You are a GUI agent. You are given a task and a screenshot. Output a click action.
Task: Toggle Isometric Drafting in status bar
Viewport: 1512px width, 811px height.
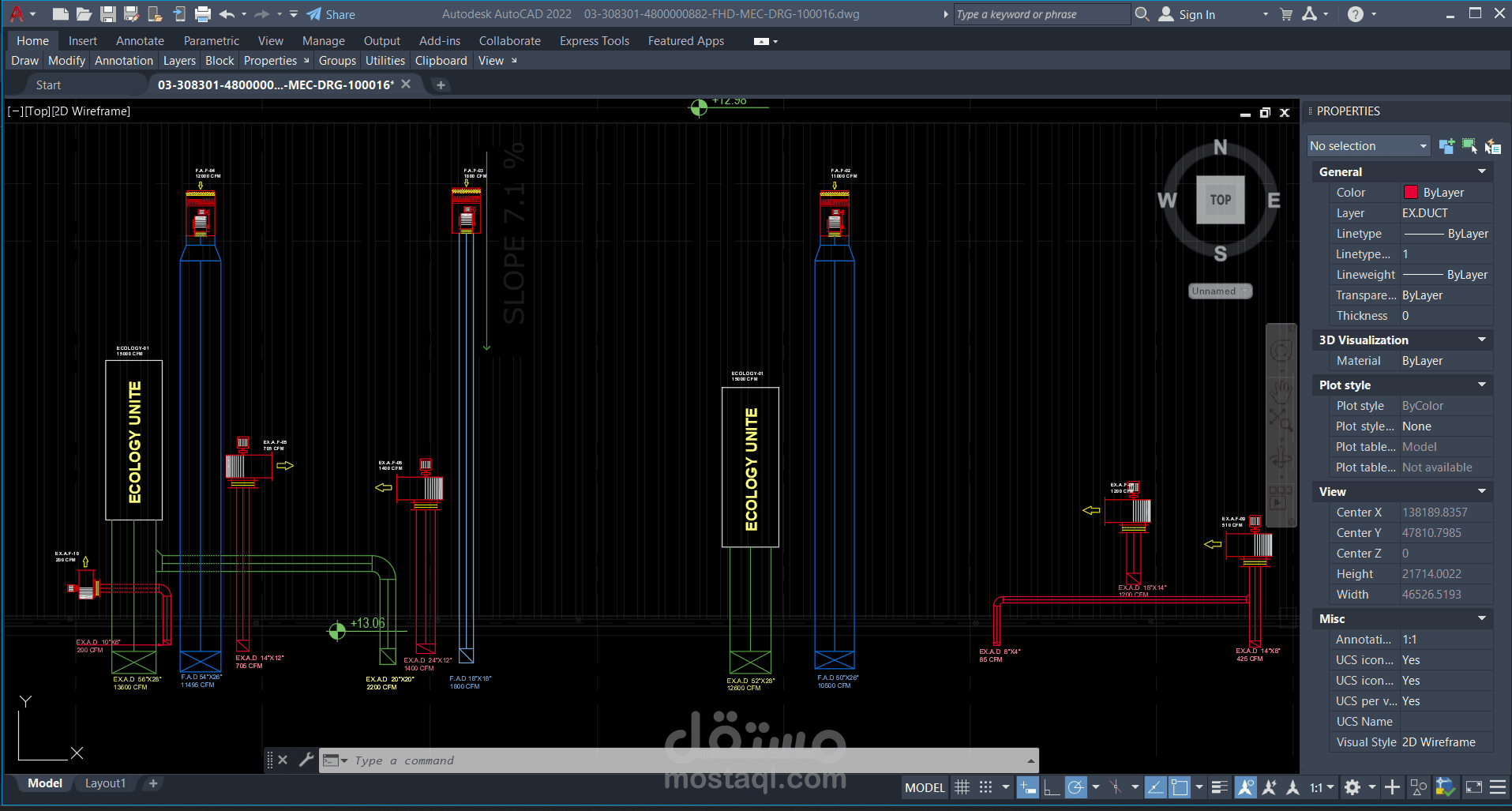click(1115, 787)
